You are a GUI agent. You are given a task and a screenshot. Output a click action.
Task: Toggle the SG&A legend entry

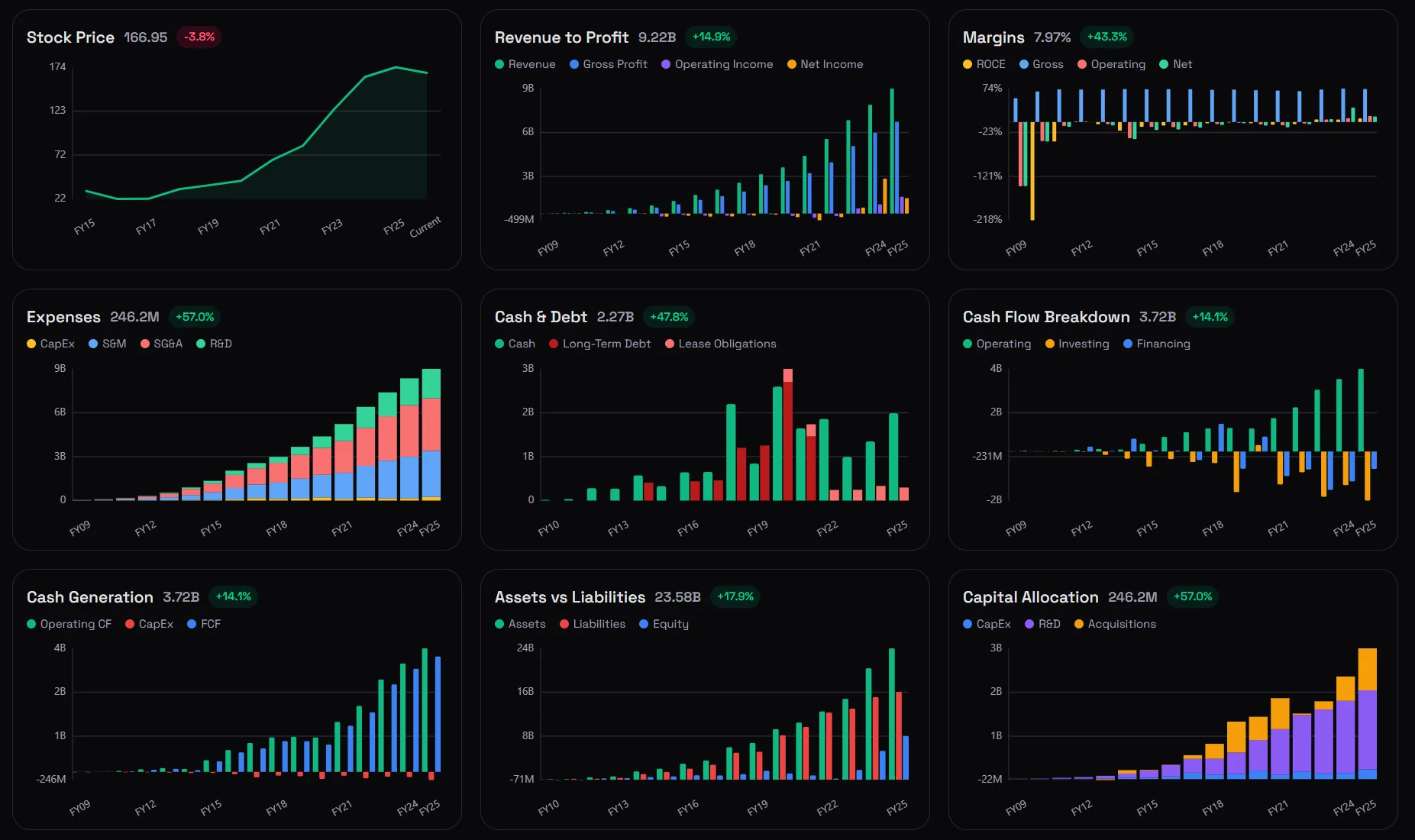click(162, 344)
